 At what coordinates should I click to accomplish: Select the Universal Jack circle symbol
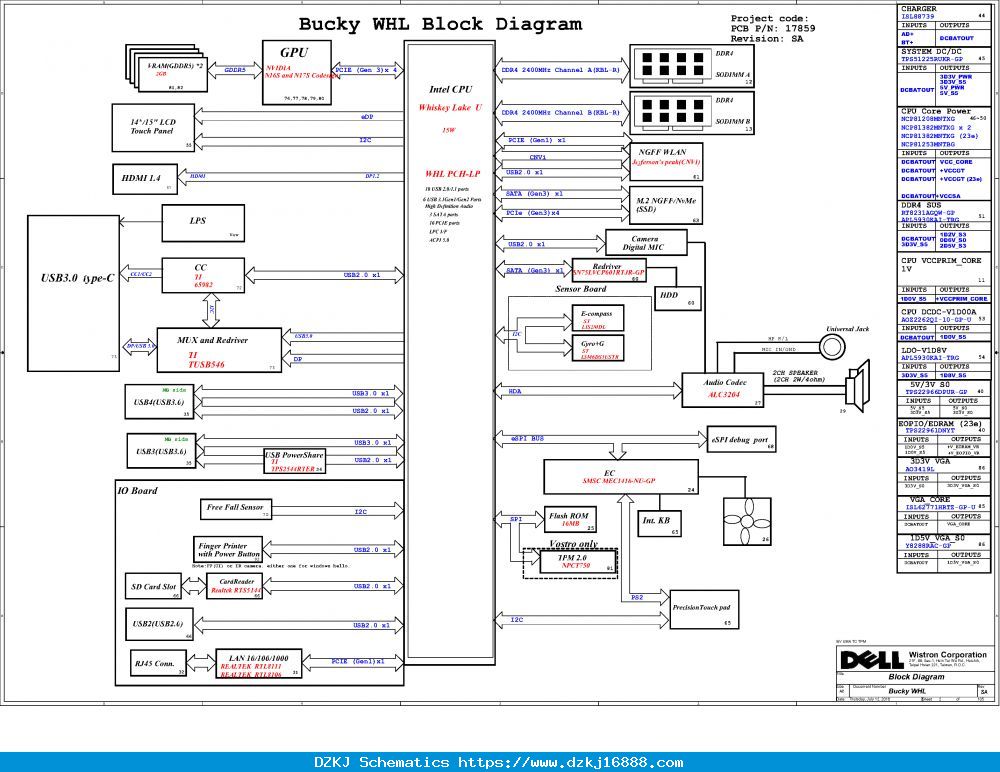tap(832, 347)
